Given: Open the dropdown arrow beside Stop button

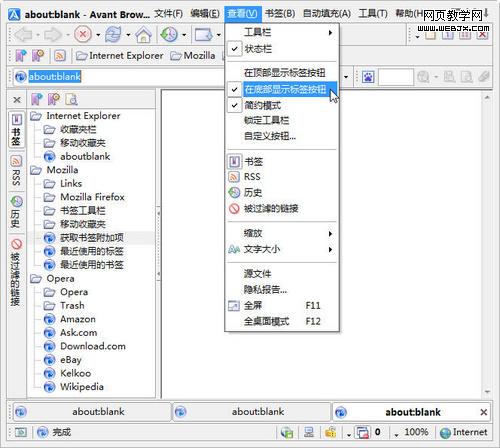Looking at the screenshot, I should click(x=98, y=35).
